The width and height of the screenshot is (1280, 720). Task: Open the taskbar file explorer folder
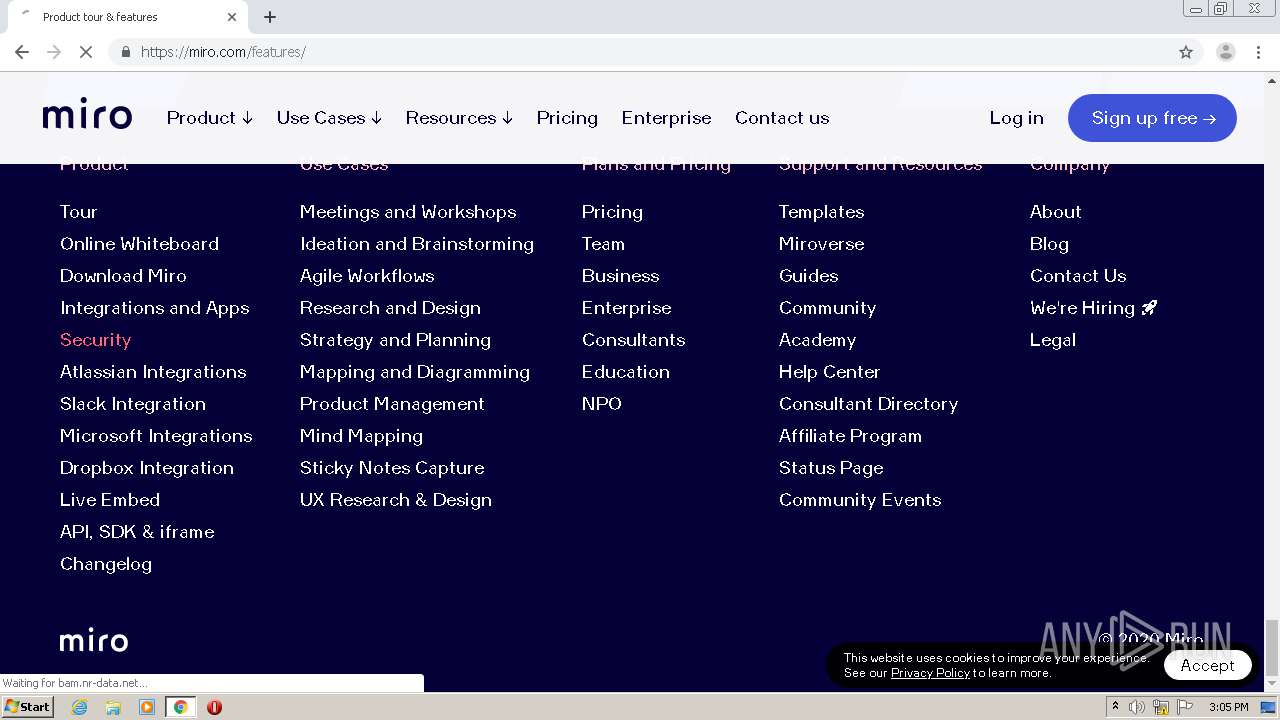point(113,707)
